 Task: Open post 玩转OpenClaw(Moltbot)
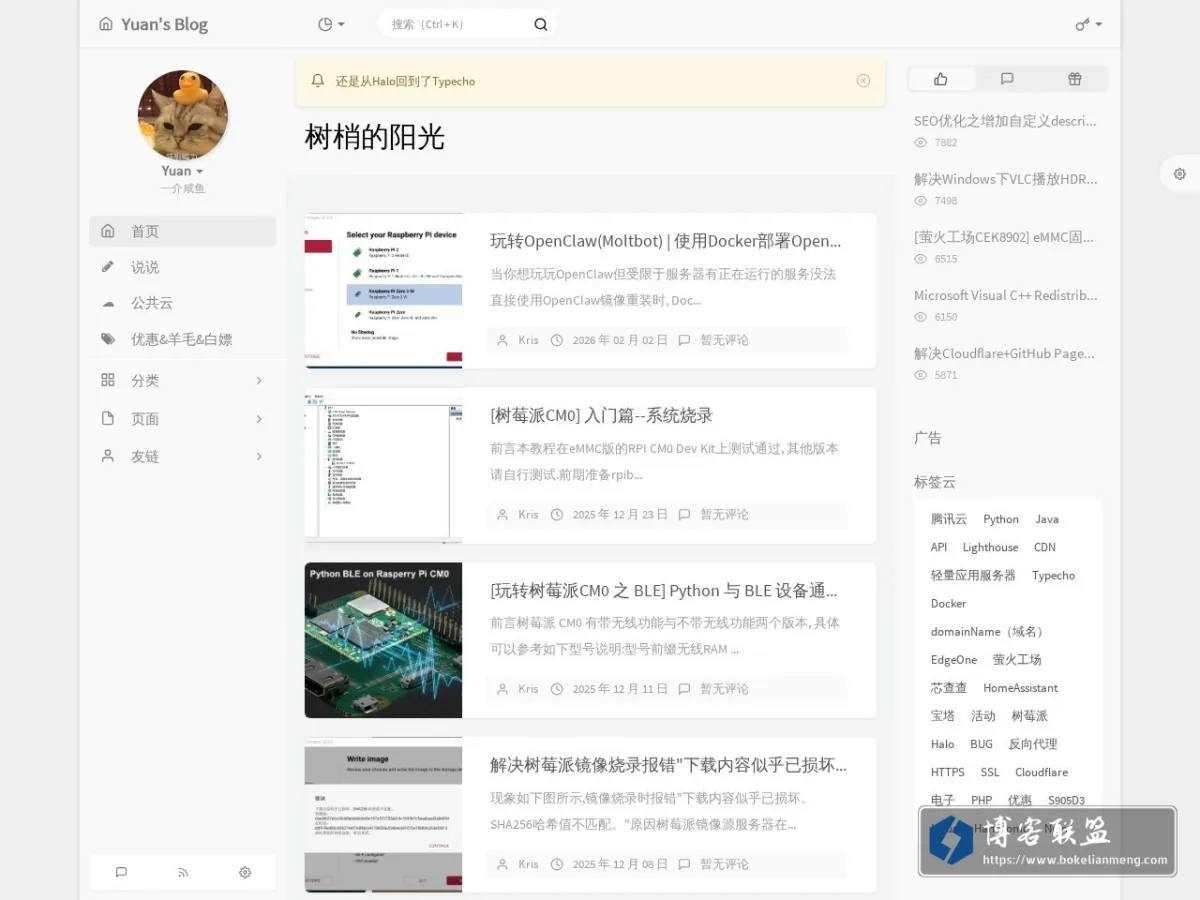(x=666, y=241)
